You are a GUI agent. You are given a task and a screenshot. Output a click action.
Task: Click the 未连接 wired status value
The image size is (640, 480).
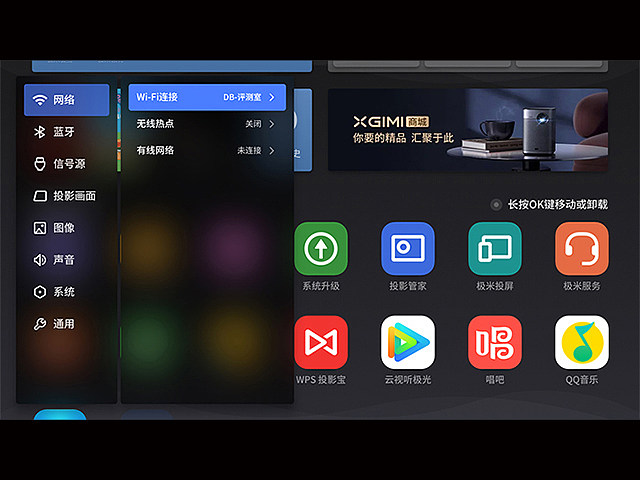tap(249, 151)
